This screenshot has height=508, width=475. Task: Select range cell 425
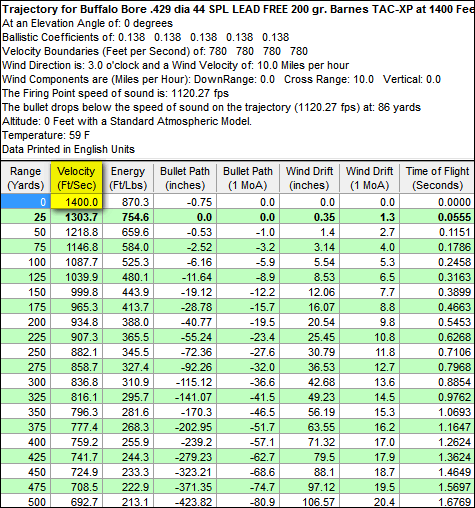point(25,457)
